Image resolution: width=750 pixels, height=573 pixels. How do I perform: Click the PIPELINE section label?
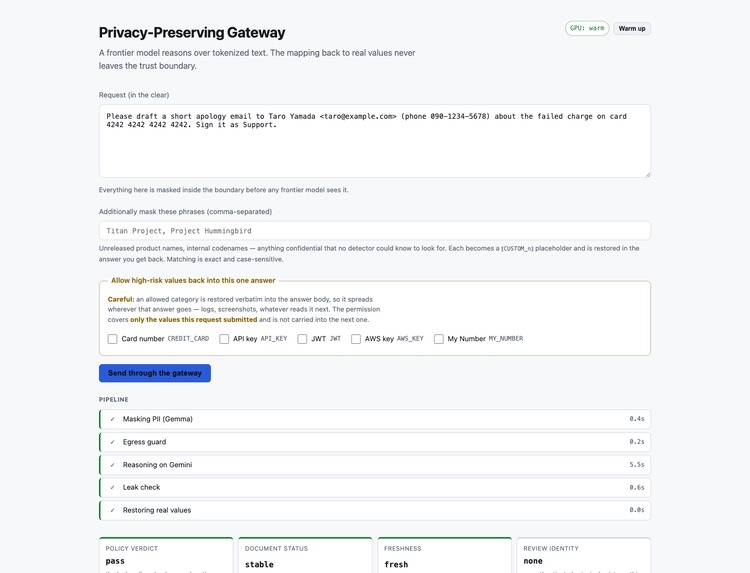(x=114, y=399)
